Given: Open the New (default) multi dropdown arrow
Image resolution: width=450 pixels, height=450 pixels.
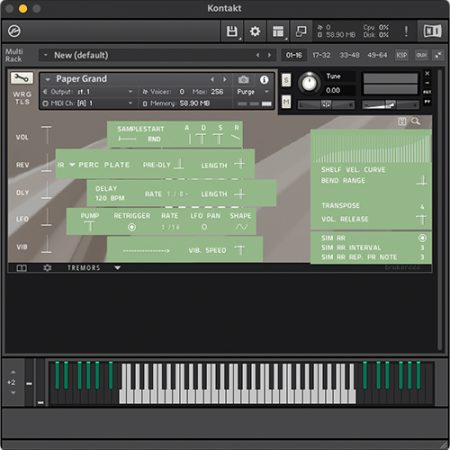Looking at the screenshot, I should 46,55.
